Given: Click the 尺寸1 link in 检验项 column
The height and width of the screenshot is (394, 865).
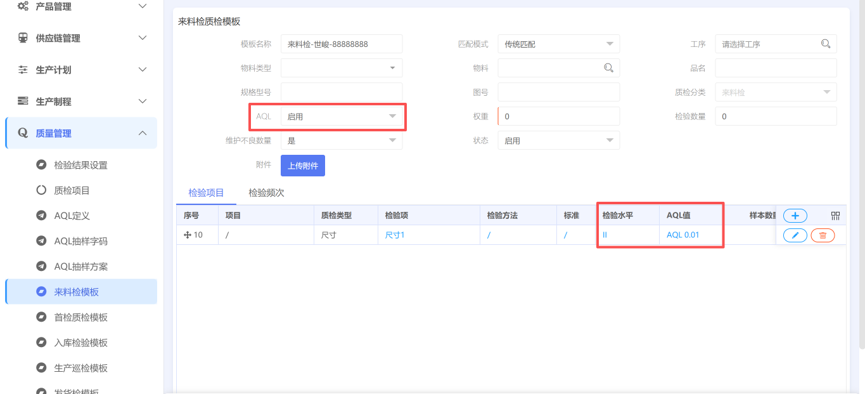Looking at the screenshot, I should pyautogui.click(x=395, y=235).
